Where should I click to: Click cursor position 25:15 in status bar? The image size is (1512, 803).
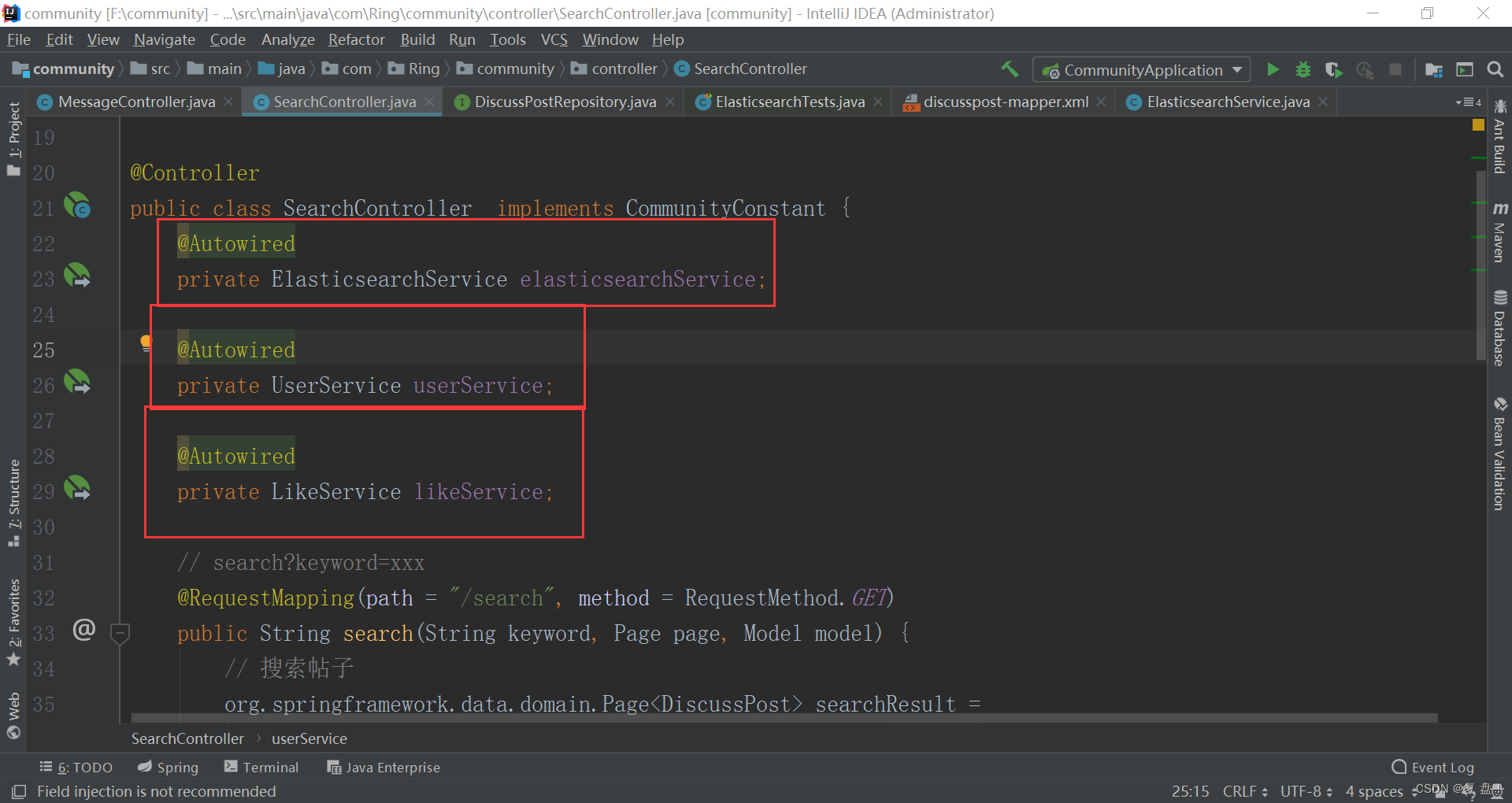point(1190,791)
